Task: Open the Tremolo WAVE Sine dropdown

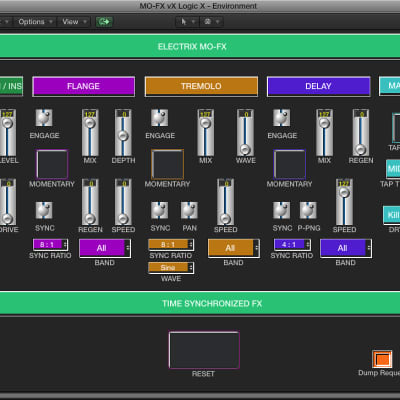Action: tap(171, 268)
